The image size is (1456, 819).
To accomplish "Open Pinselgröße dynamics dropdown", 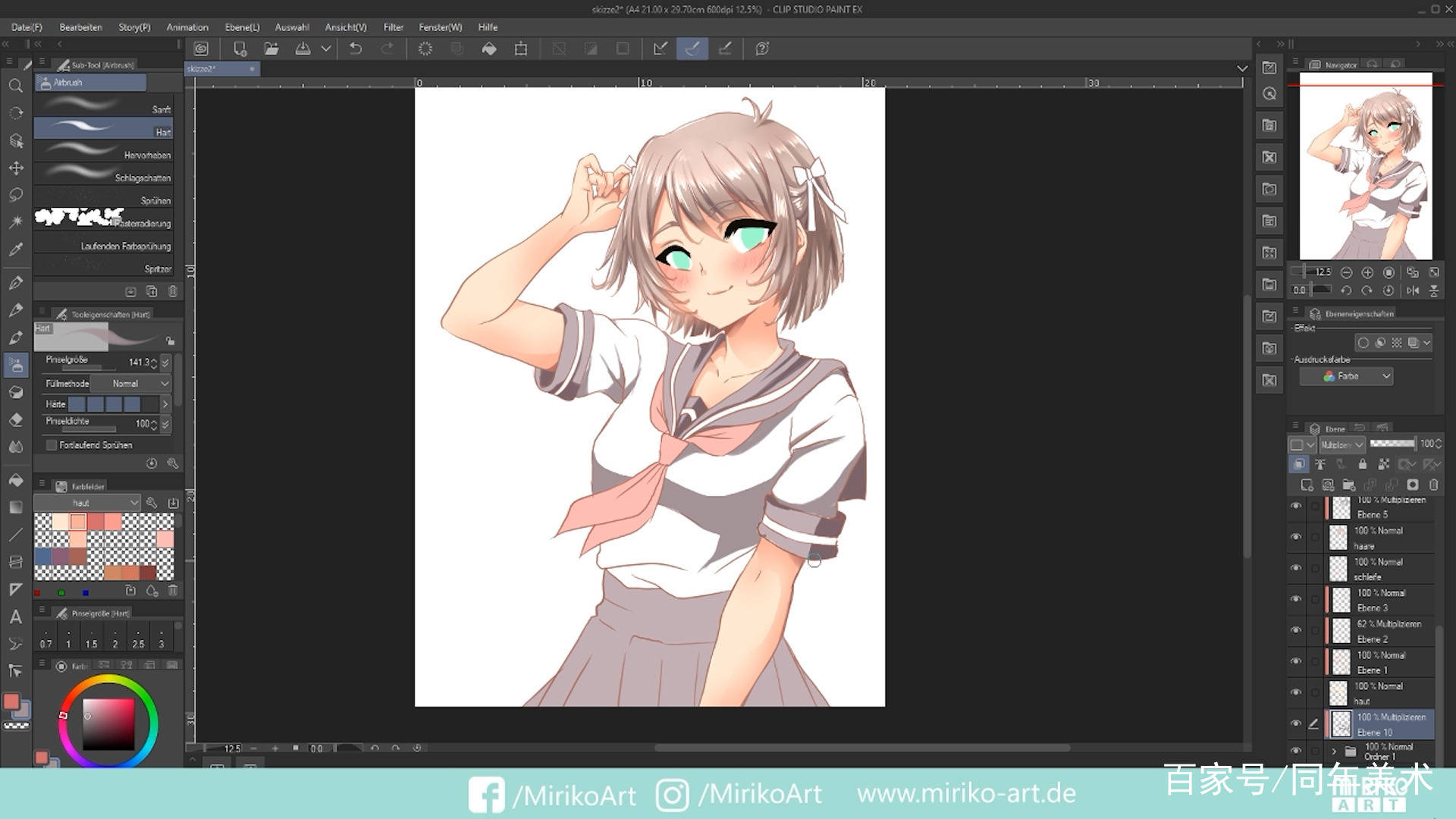I will (165, 362).
